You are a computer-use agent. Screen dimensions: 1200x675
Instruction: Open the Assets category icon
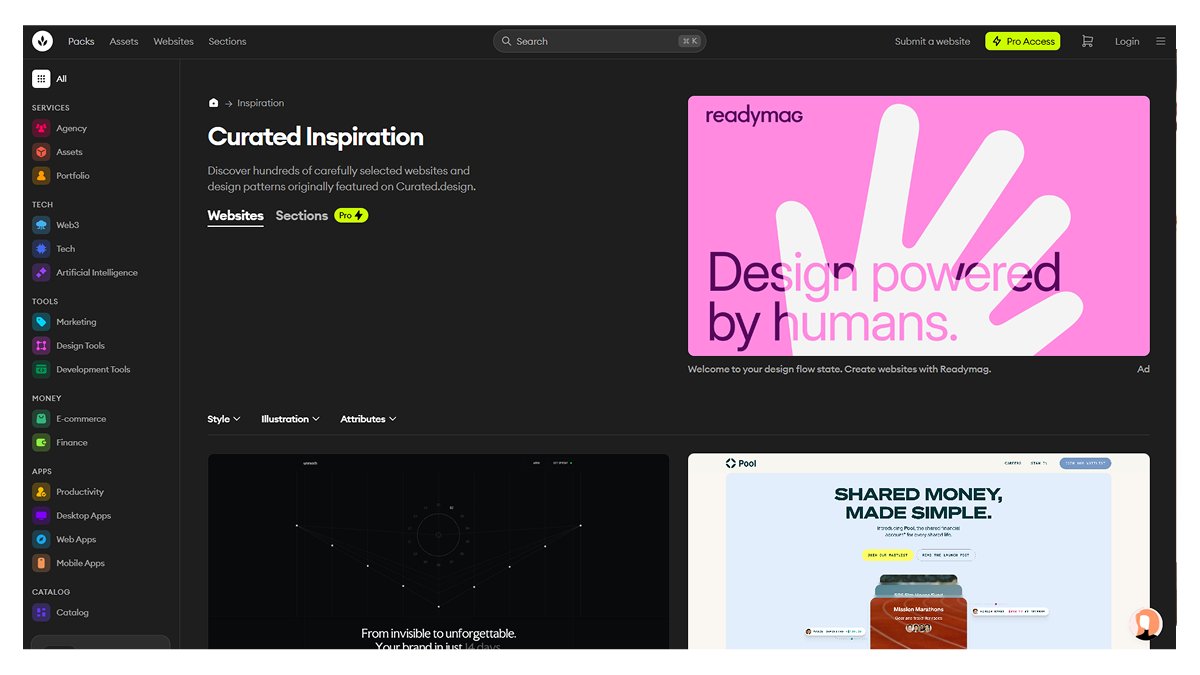click(41, 152)
